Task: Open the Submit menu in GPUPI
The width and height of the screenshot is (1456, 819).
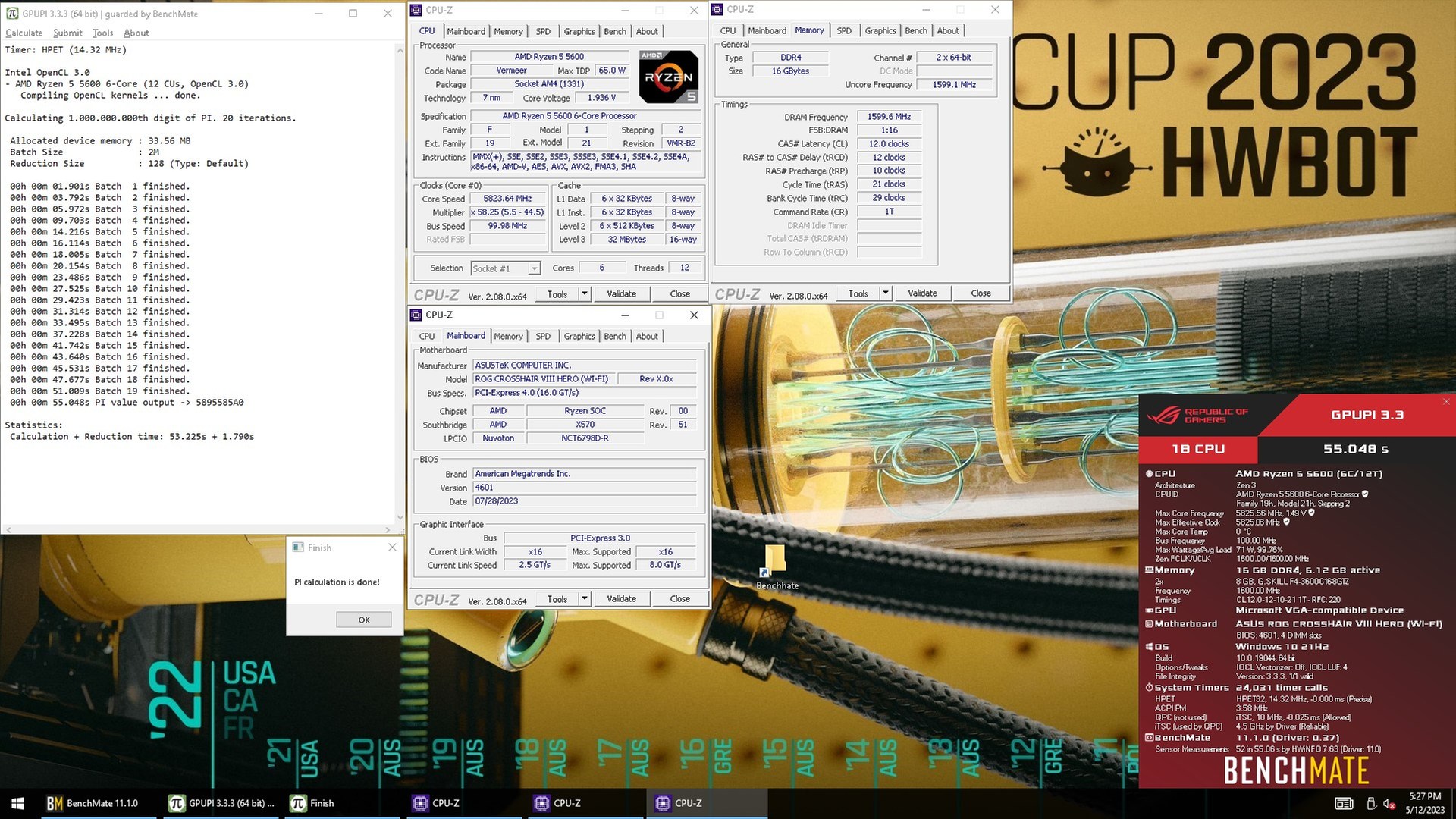Action: pyautogui.click(x=67, y=33)
